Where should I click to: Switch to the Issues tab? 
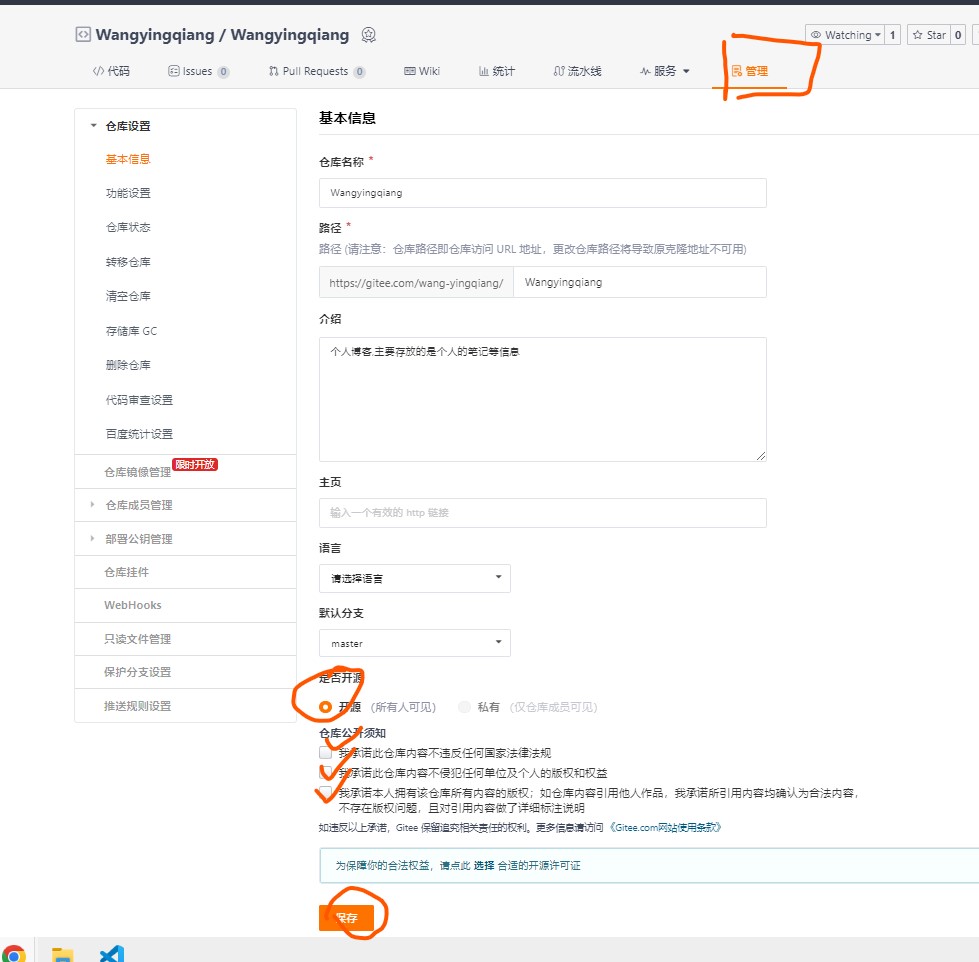click(x=198, y=71)
